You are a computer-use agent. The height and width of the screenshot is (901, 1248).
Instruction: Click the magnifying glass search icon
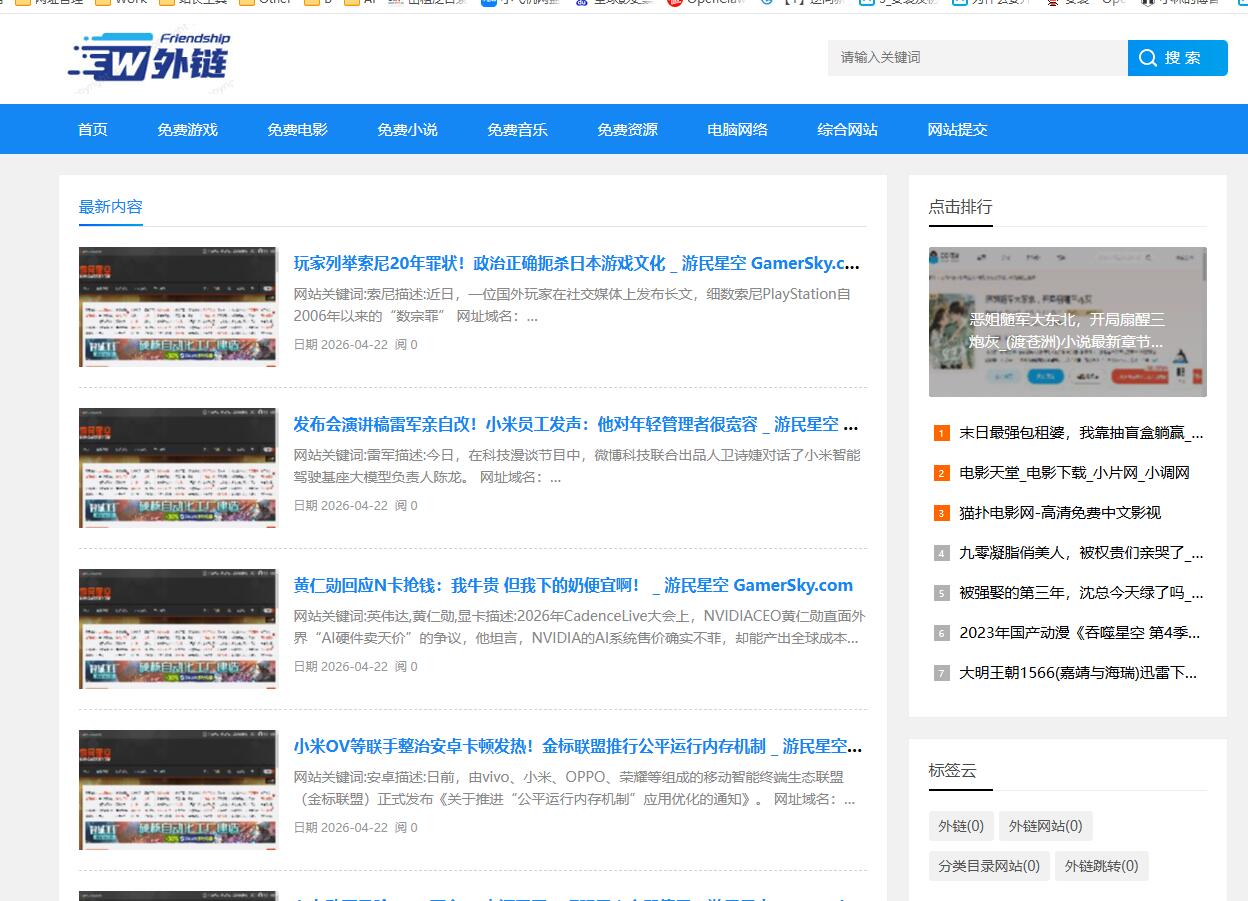1146,58
